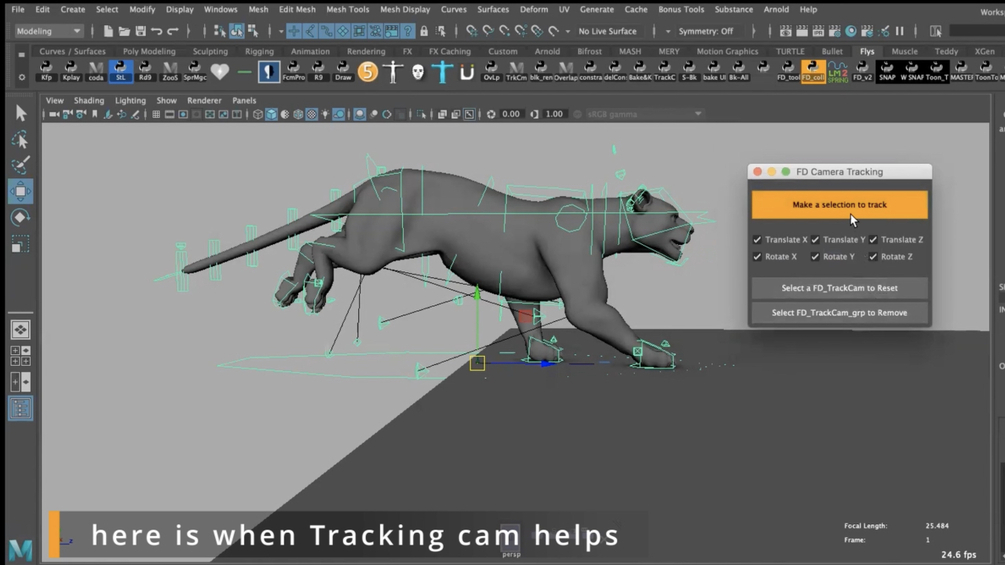Uncheck the Rotate Z checkbox

pos(873,256)
